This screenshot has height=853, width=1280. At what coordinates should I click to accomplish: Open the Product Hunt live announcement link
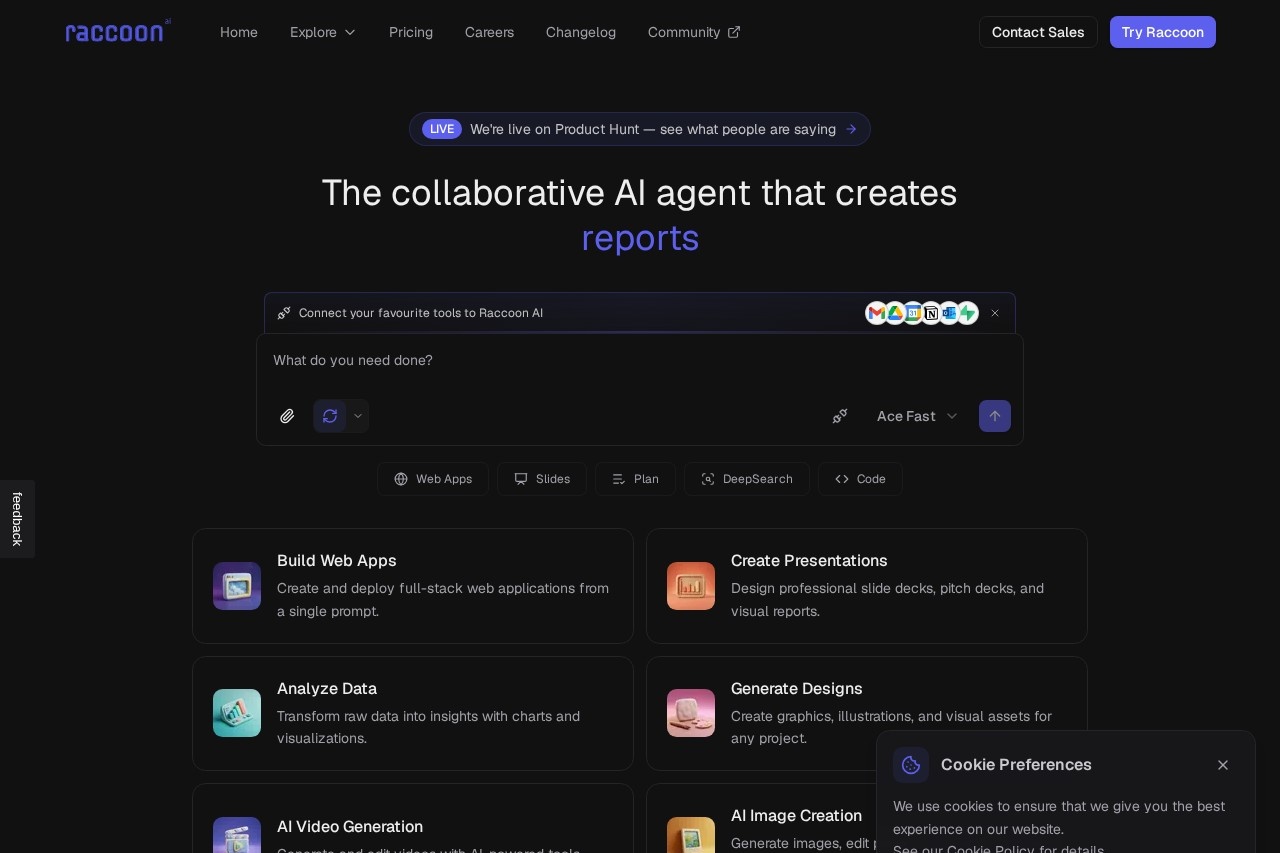pos(640,129)
